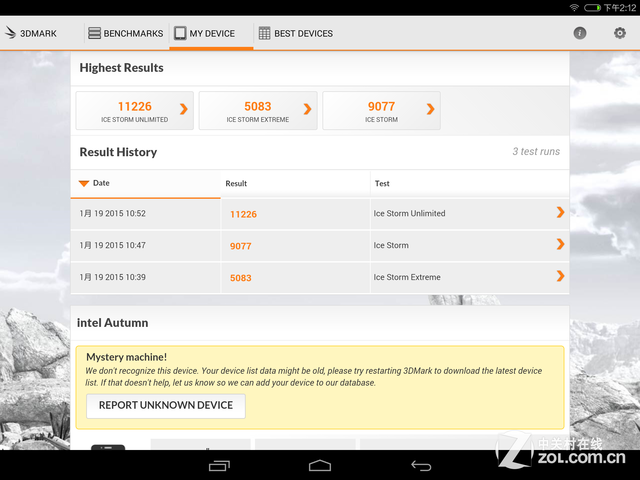This screenshot has width=640, height=480.
Task: Tap Android recent apps button
Action: point(219,465)
